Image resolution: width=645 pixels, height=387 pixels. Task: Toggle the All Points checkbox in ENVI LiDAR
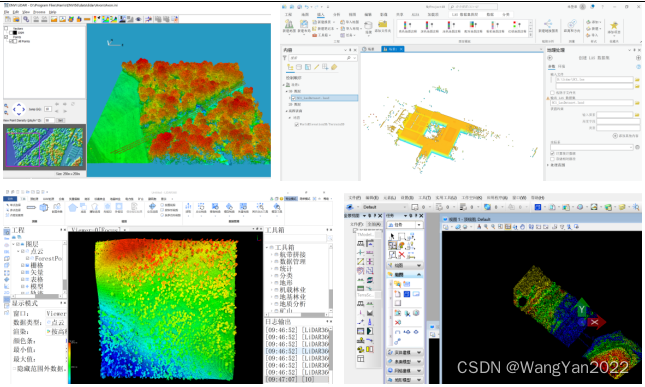click(x=11, y=41)
